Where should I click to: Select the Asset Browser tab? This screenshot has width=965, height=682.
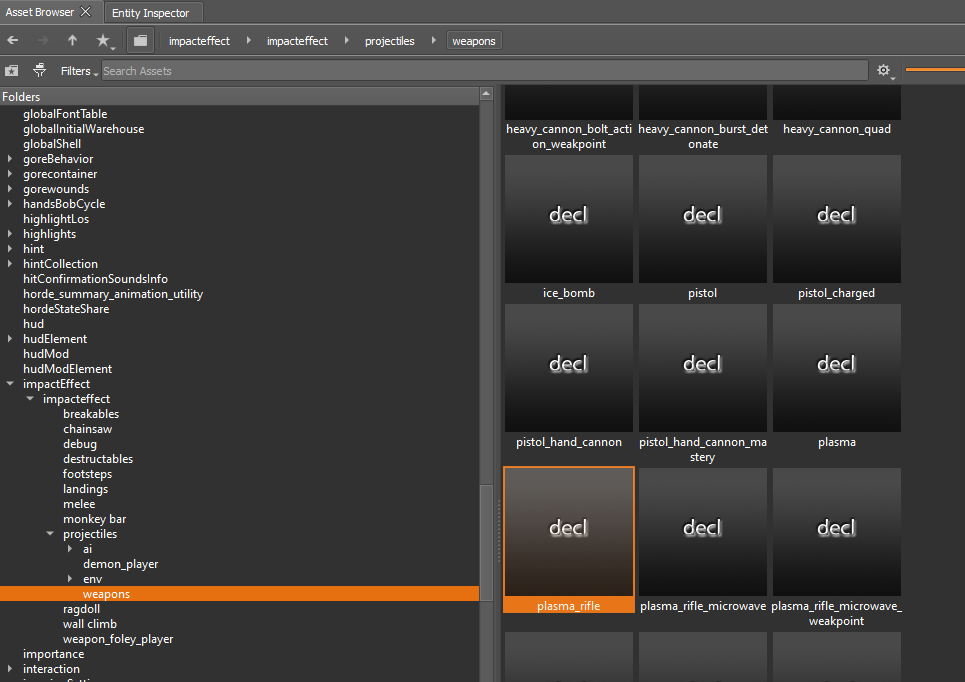39,12
